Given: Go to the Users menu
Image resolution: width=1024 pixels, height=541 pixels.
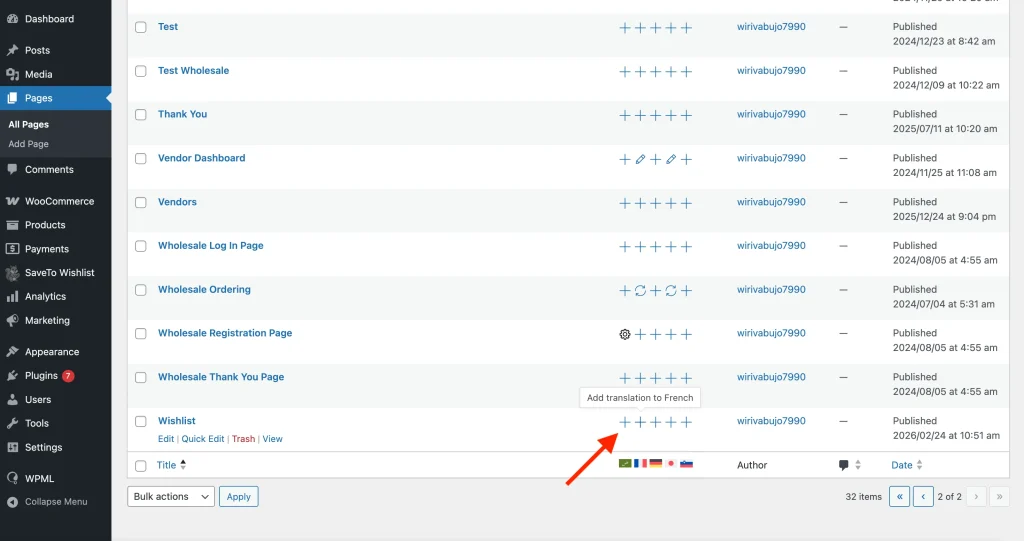Looking at the screenshot, I should [x=38, y=399].
